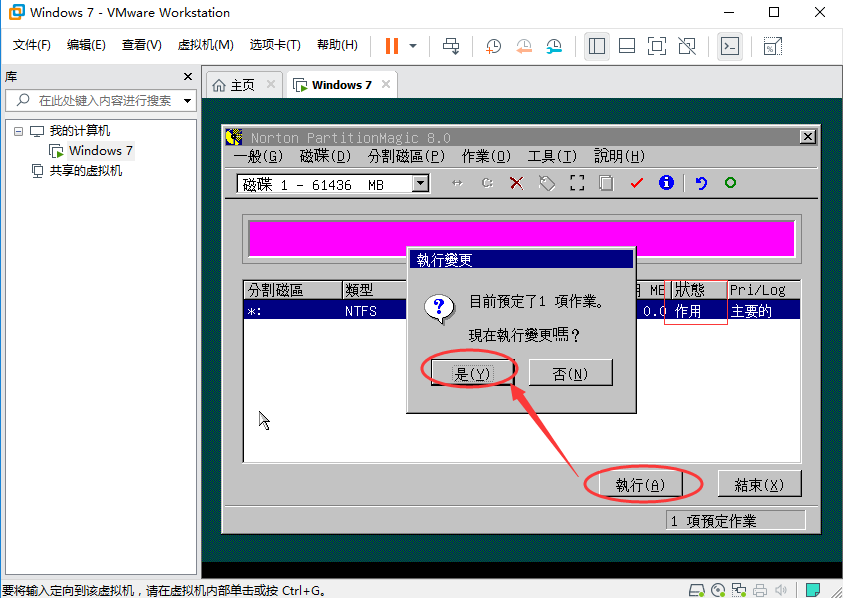
Task: Close the 主页 tab
Action: (271, 84)
